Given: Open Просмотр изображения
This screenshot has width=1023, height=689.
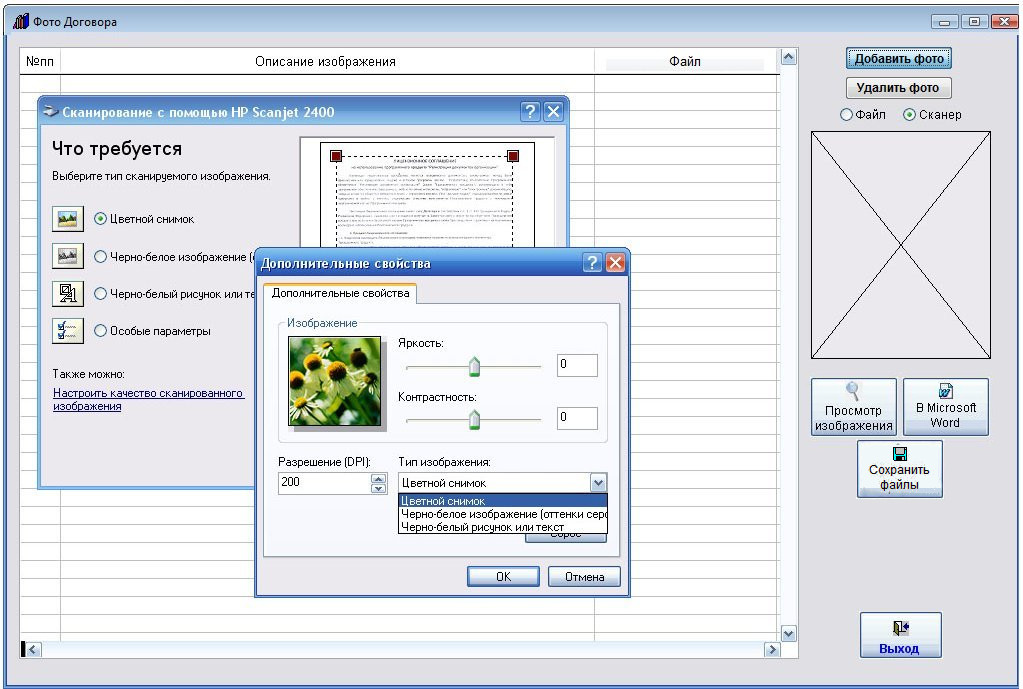Looking at the screenshot, I should (853, 407).
